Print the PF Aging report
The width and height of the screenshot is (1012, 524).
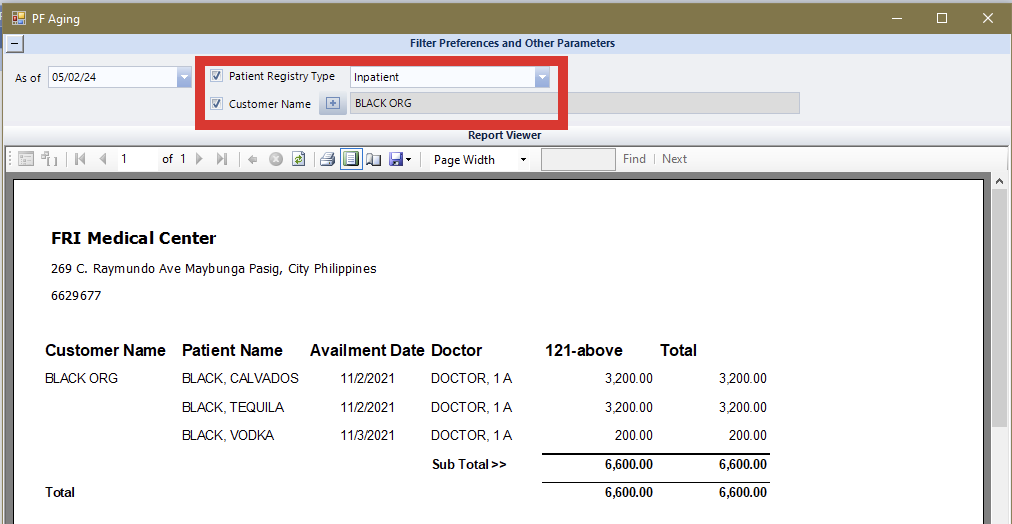pyautogui.click(x=327, y=159)
